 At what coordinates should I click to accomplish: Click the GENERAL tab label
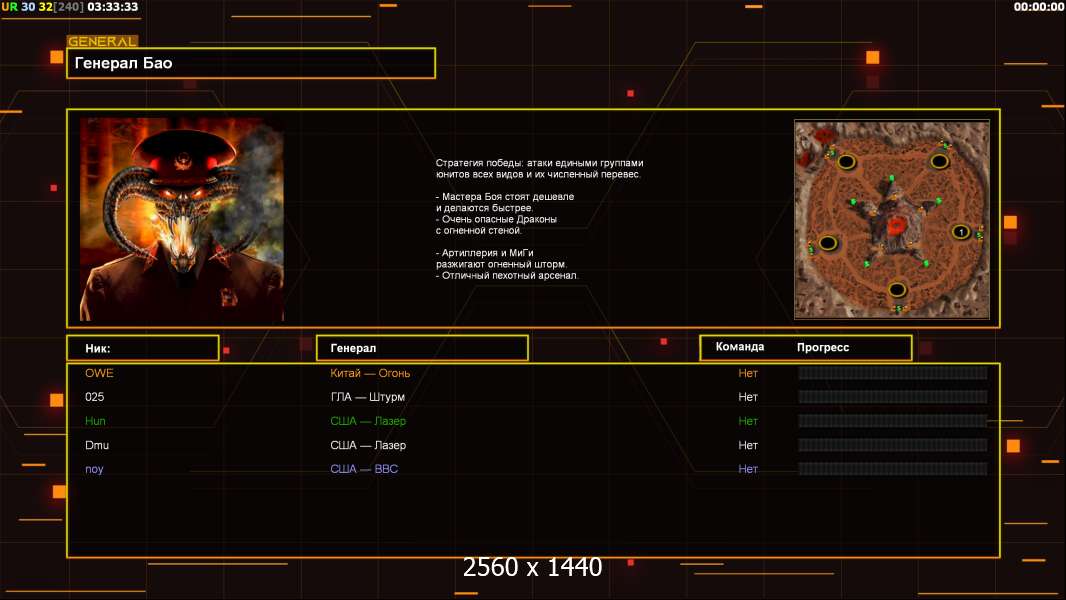(x=102, y=42)
